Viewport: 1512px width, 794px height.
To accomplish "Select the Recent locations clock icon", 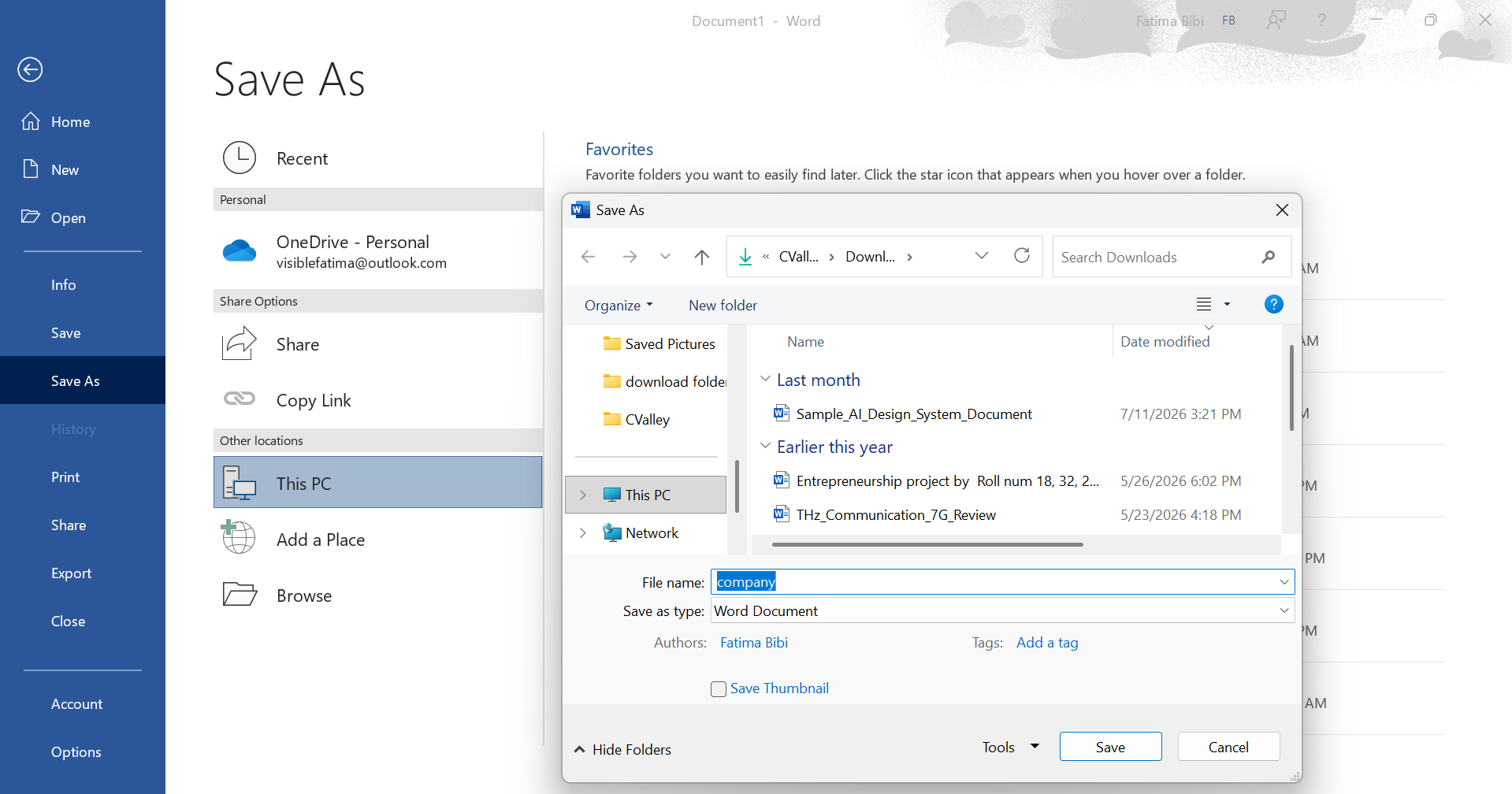I will coord(240,158).
